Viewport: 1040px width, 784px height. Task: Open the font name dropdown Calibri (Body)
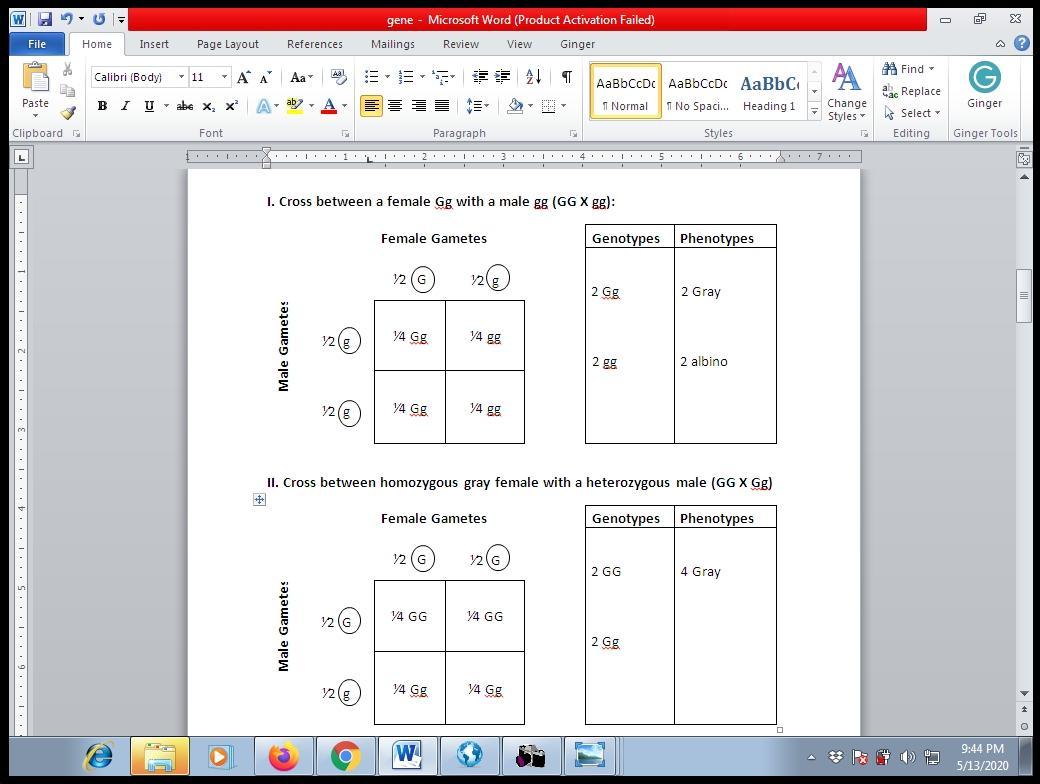[181, 77]
